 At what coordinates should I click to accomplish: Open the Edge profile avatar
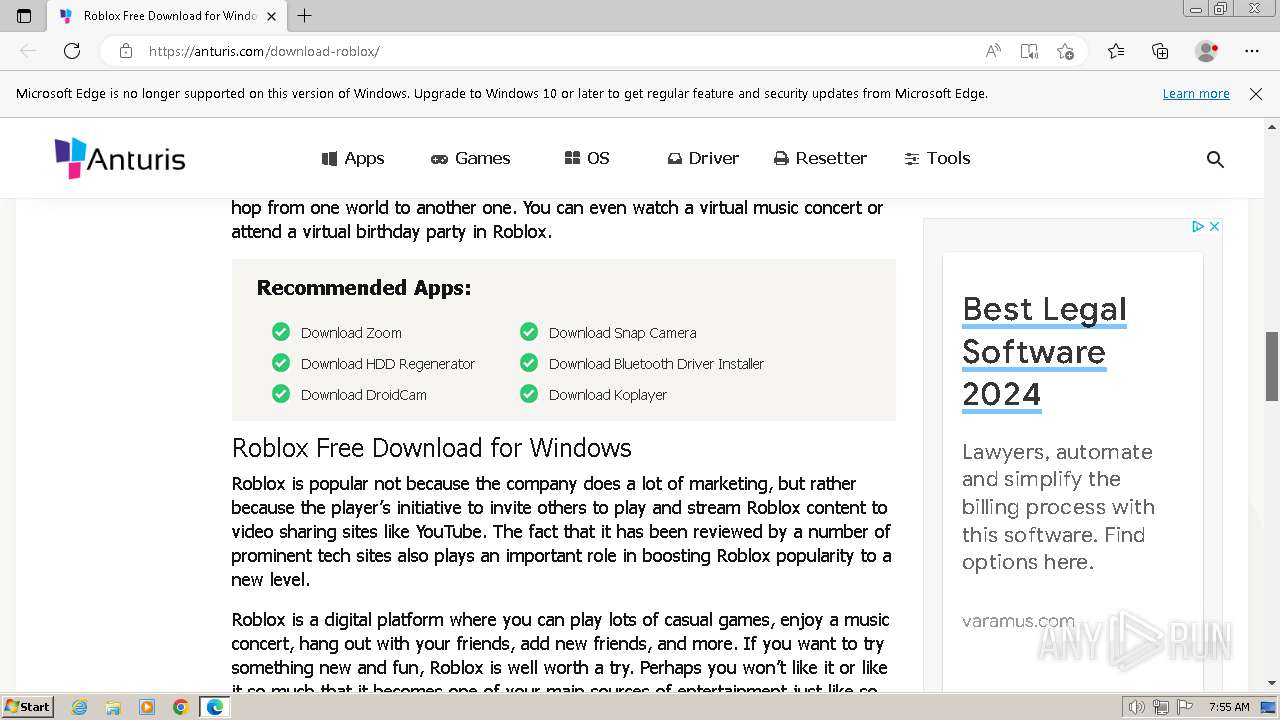coord(1207,51)
